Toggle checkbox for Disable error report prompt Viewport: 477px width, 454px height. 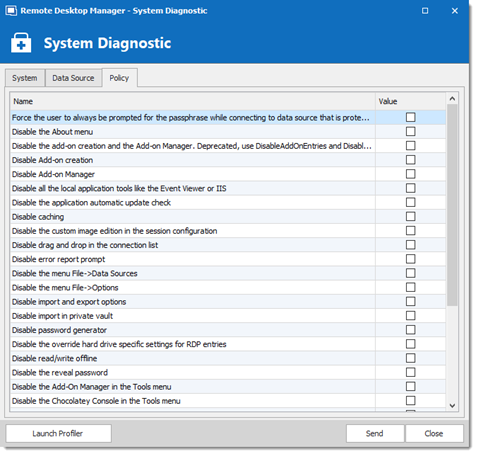tap(411, 259)
